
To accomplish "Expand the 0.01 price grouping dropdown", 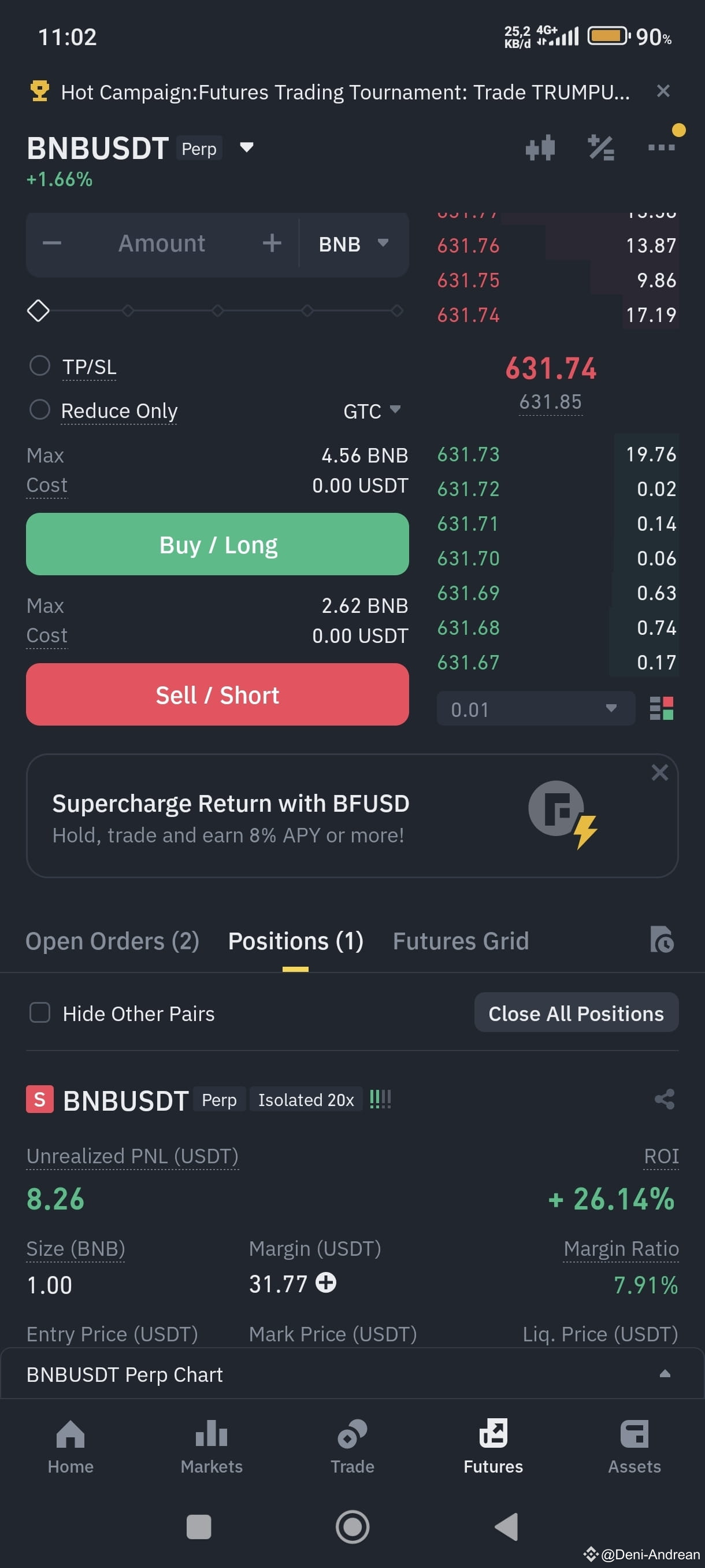I will (535, 708).
